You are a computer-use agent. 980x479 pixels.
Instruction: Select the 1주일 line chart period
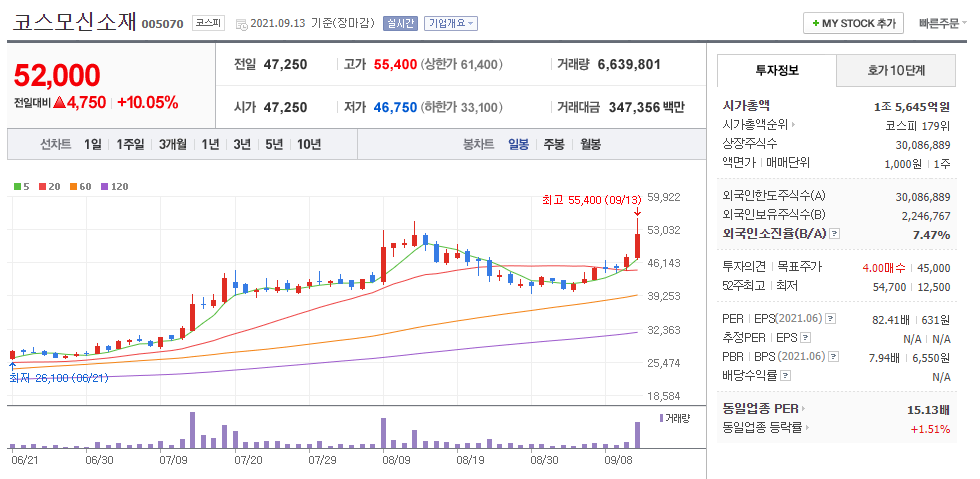[131, 144]
